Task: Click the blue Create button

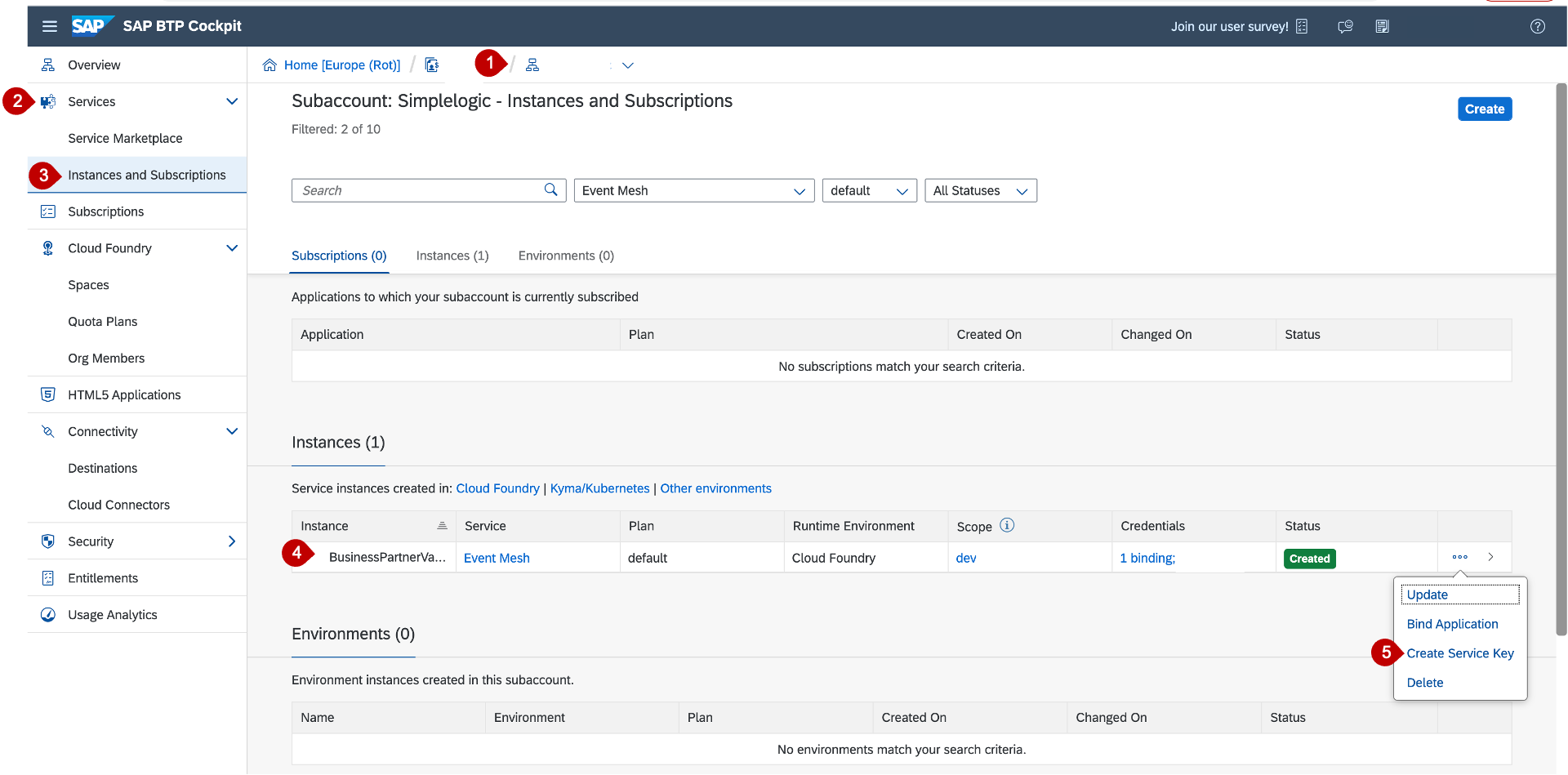Action: click(1484, 109)
